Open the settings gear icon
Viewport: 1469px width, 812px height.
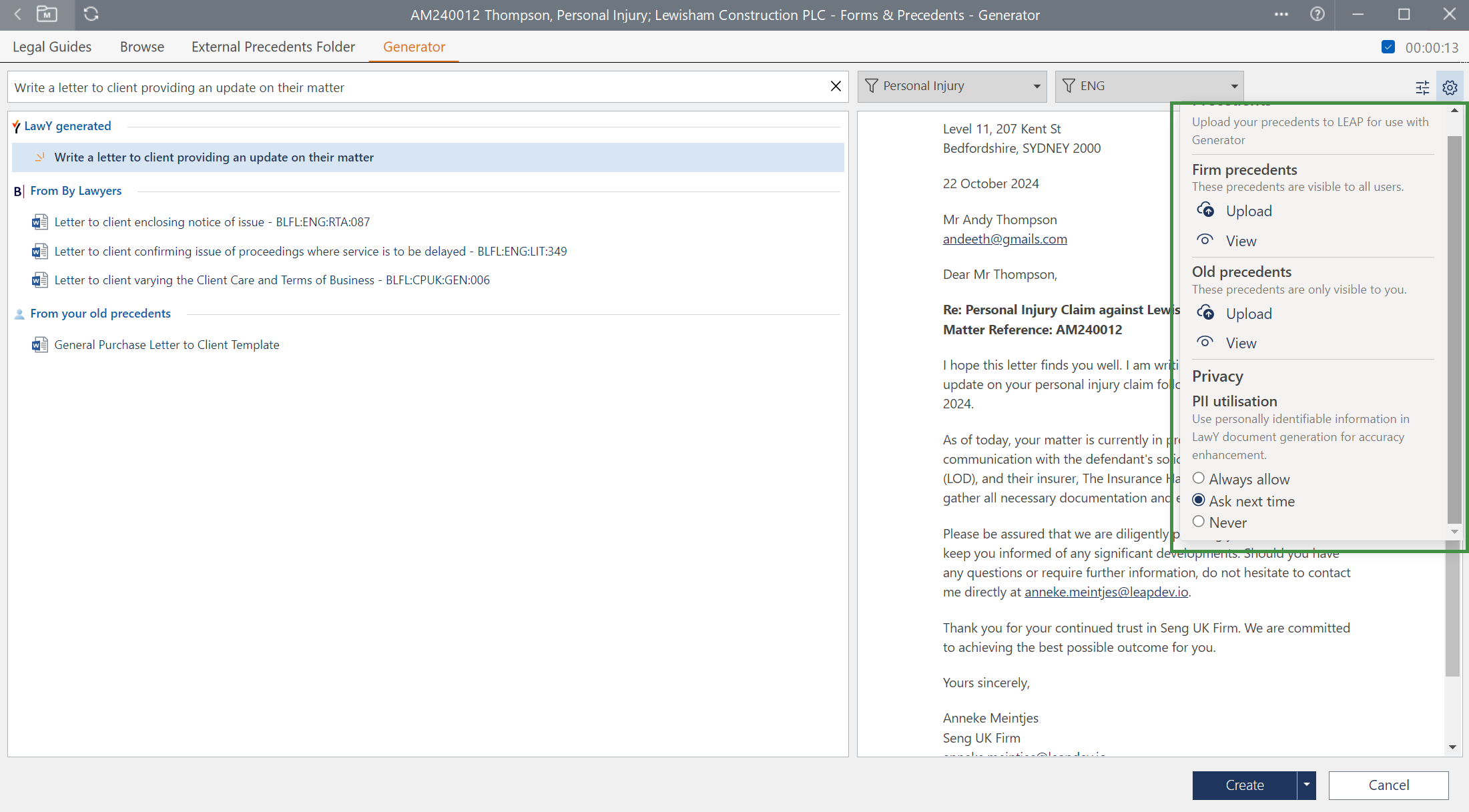(1449, 87)
